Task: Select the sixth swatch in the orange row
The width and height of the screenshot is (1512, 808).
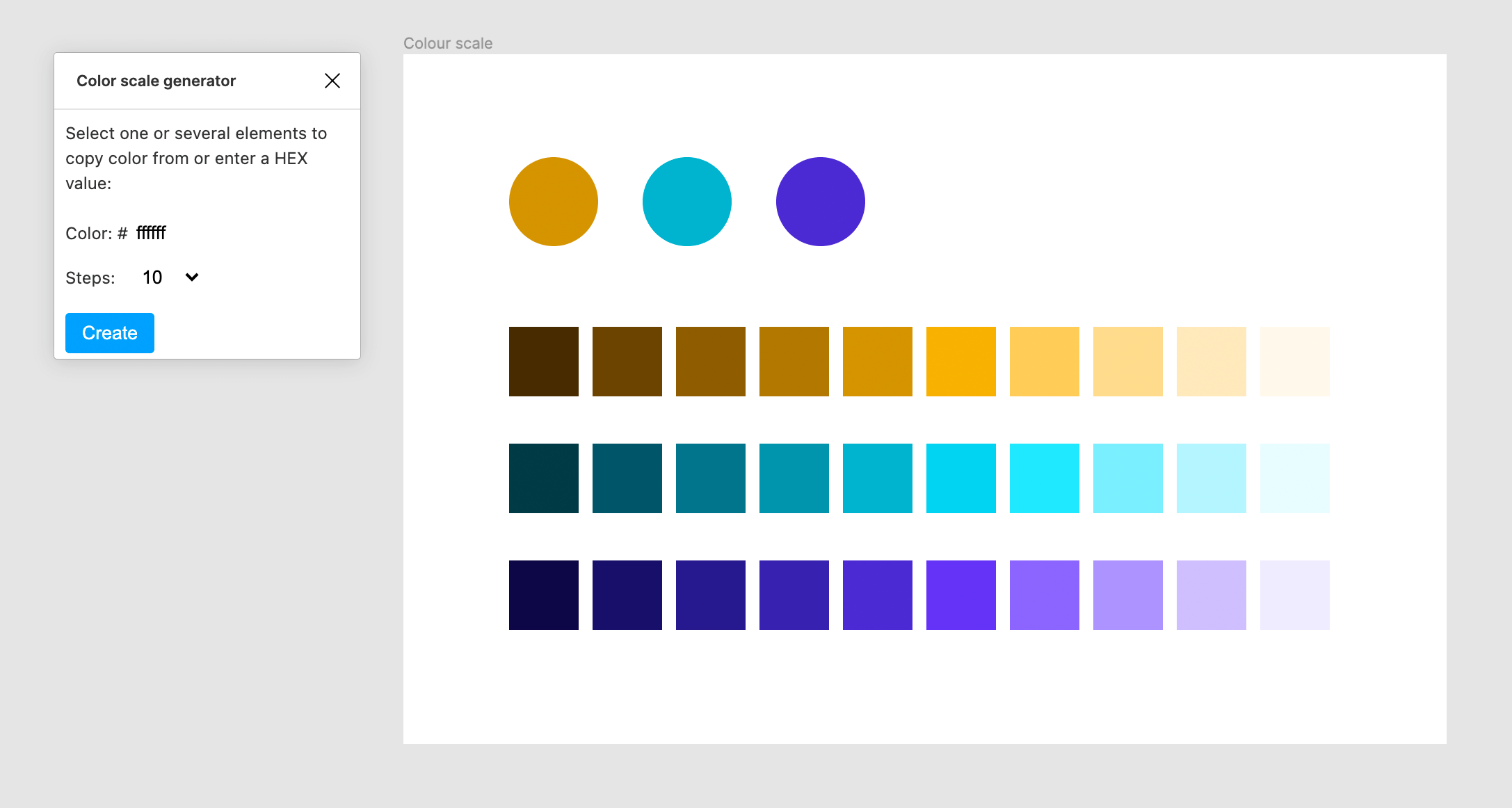Action: (x=961, y=362)
